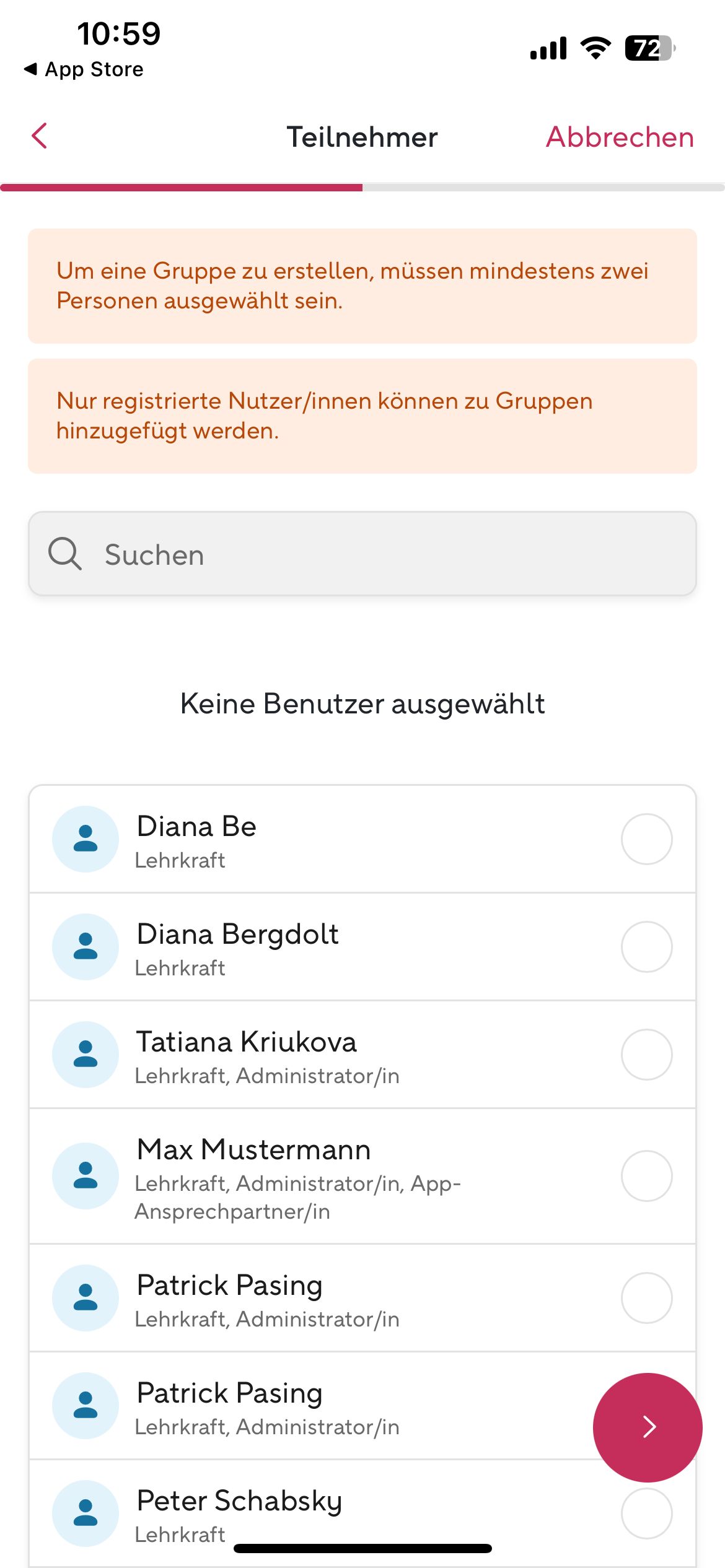Tap Peter Schabsky's avatar icon
725x1568 pixels.
coord(86,1514)
